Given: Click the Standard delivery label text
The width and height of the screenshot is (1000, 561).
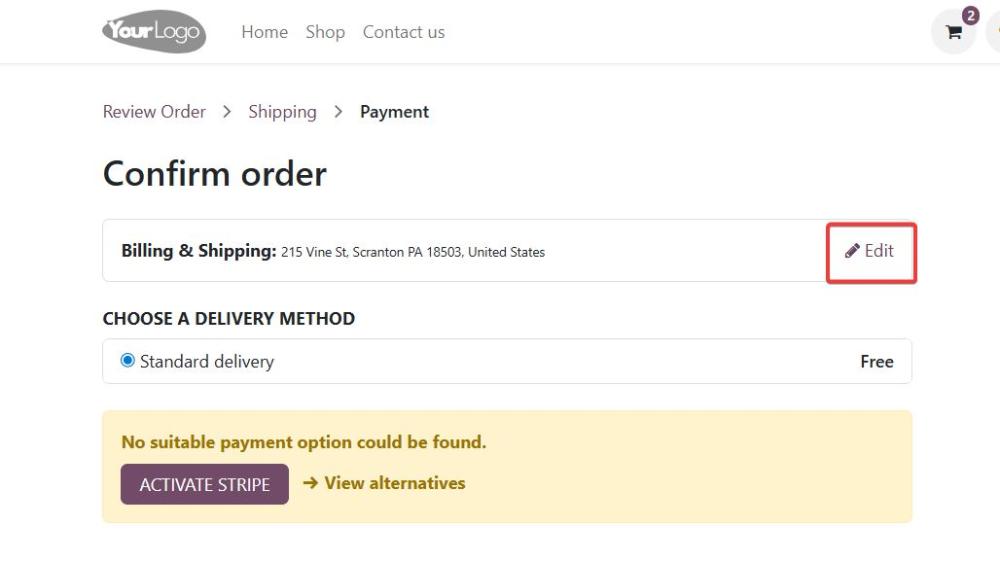Looking at the screenshot, I should pos(207,361).
